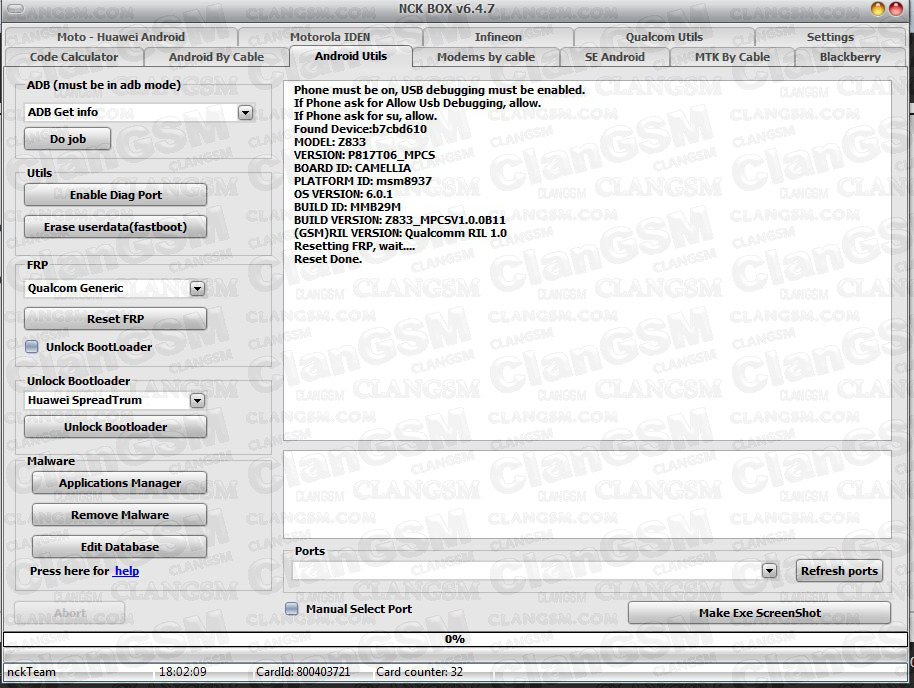Image resolution: width=914 pixels, height=688 pixels.
Task: Click the 'MODEL: Z833' log line
Action: 330,142
